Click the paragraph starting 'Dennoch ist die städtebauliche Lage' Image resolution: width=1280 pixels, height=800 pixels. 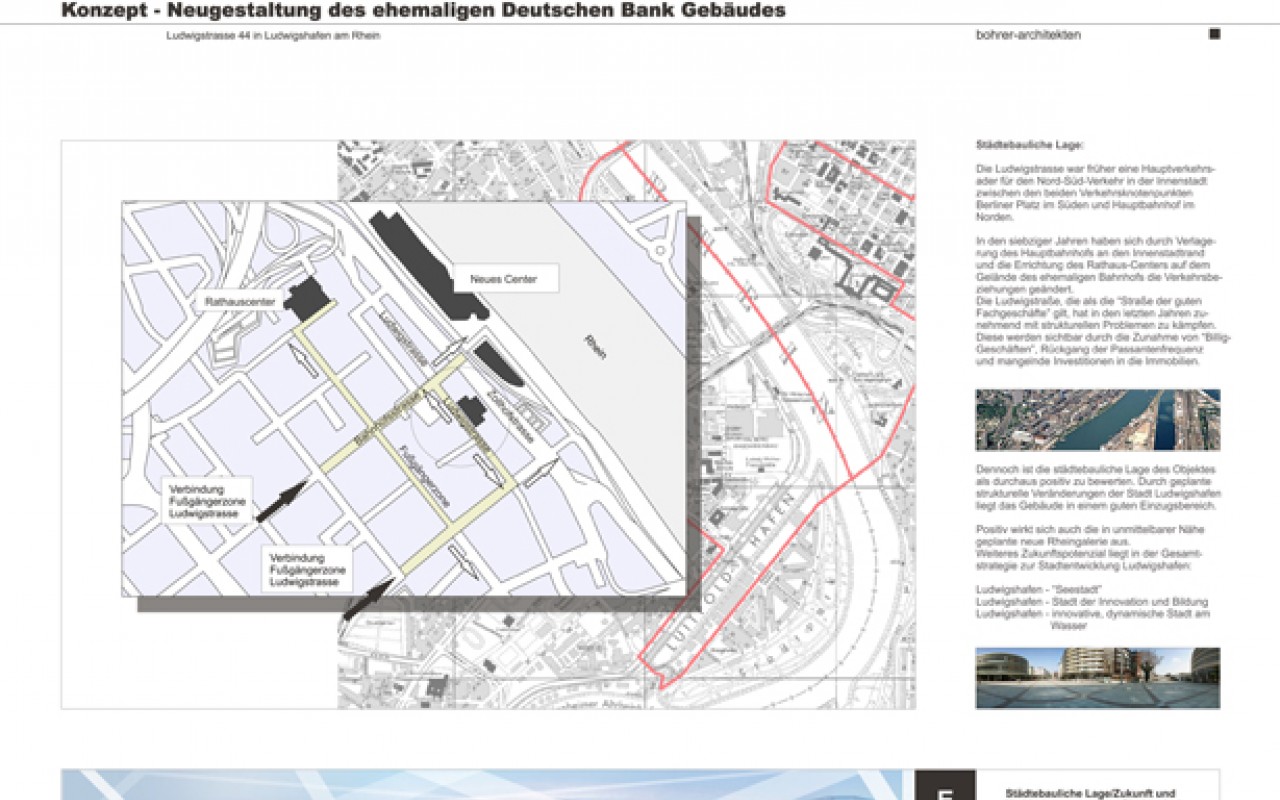tap(1099, 486)
